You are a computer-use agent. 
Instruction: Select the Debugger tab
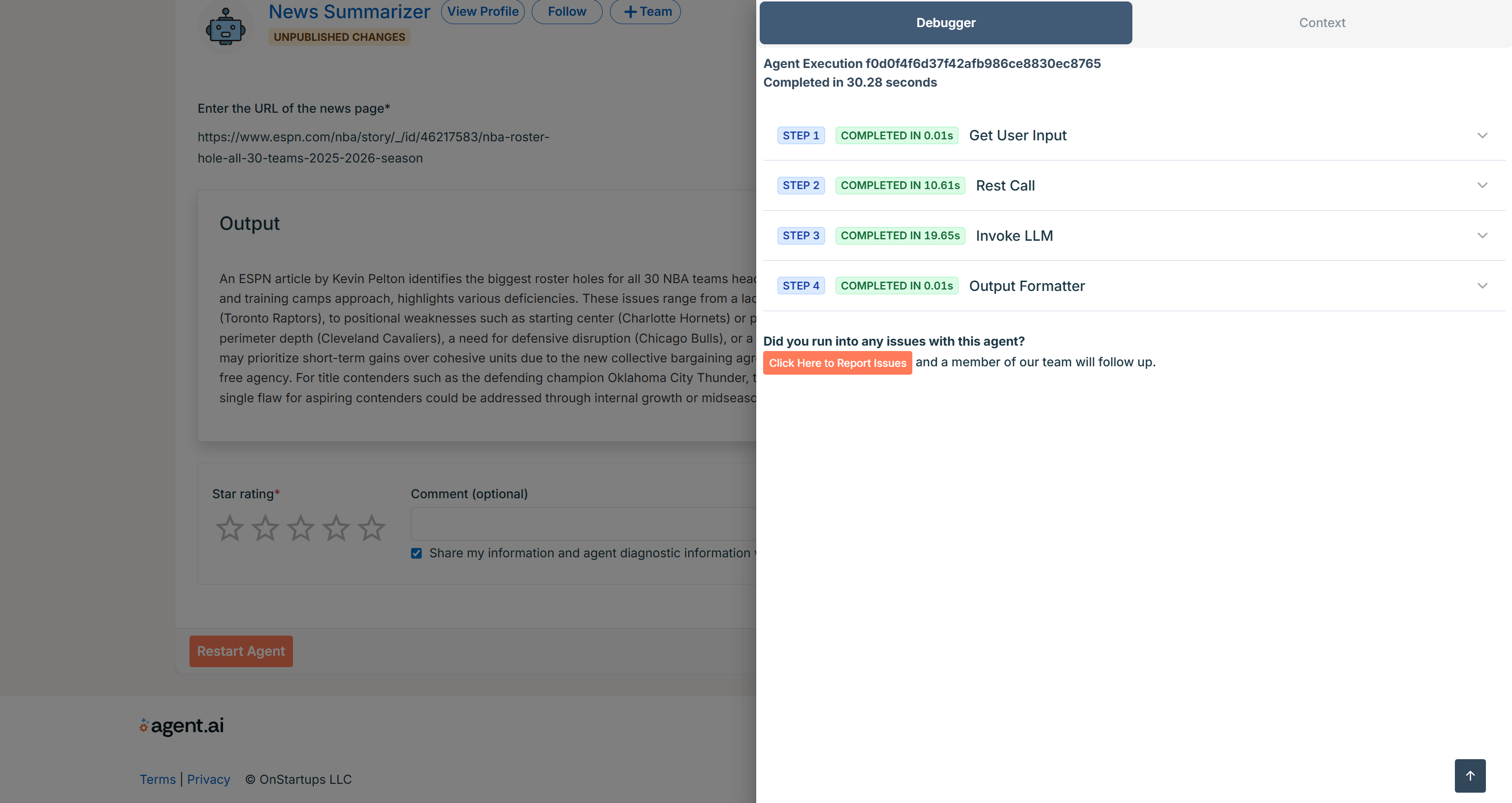coord(945,23)
